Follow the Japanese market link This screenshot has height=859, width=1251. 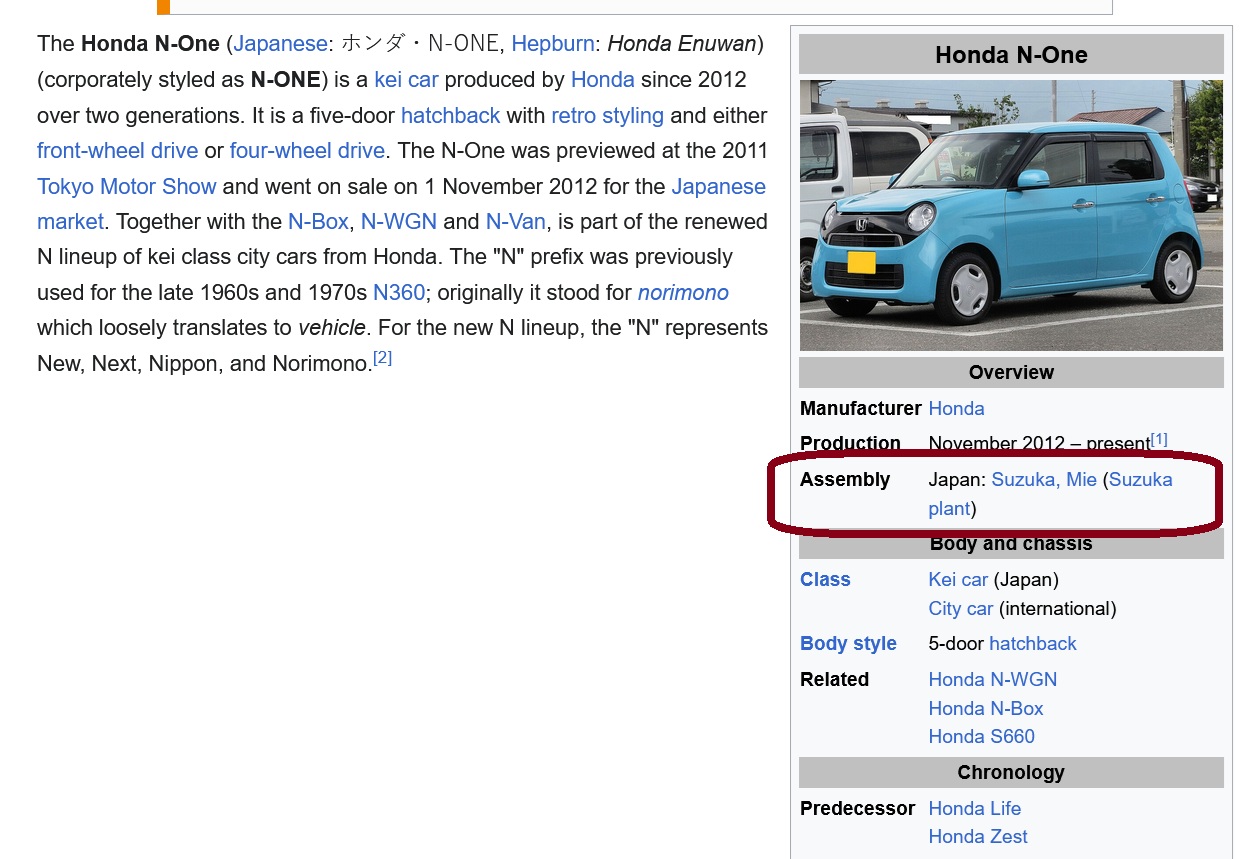(x=400, y=204)
